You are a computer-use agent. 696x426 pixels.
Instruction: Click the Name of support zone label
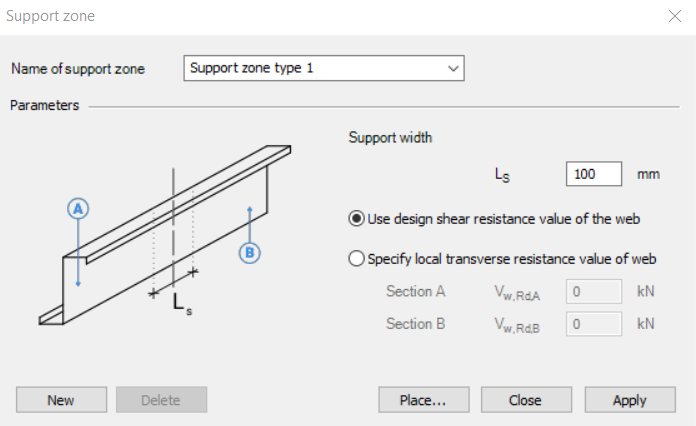pyautogui.click(x=78, y=69)
